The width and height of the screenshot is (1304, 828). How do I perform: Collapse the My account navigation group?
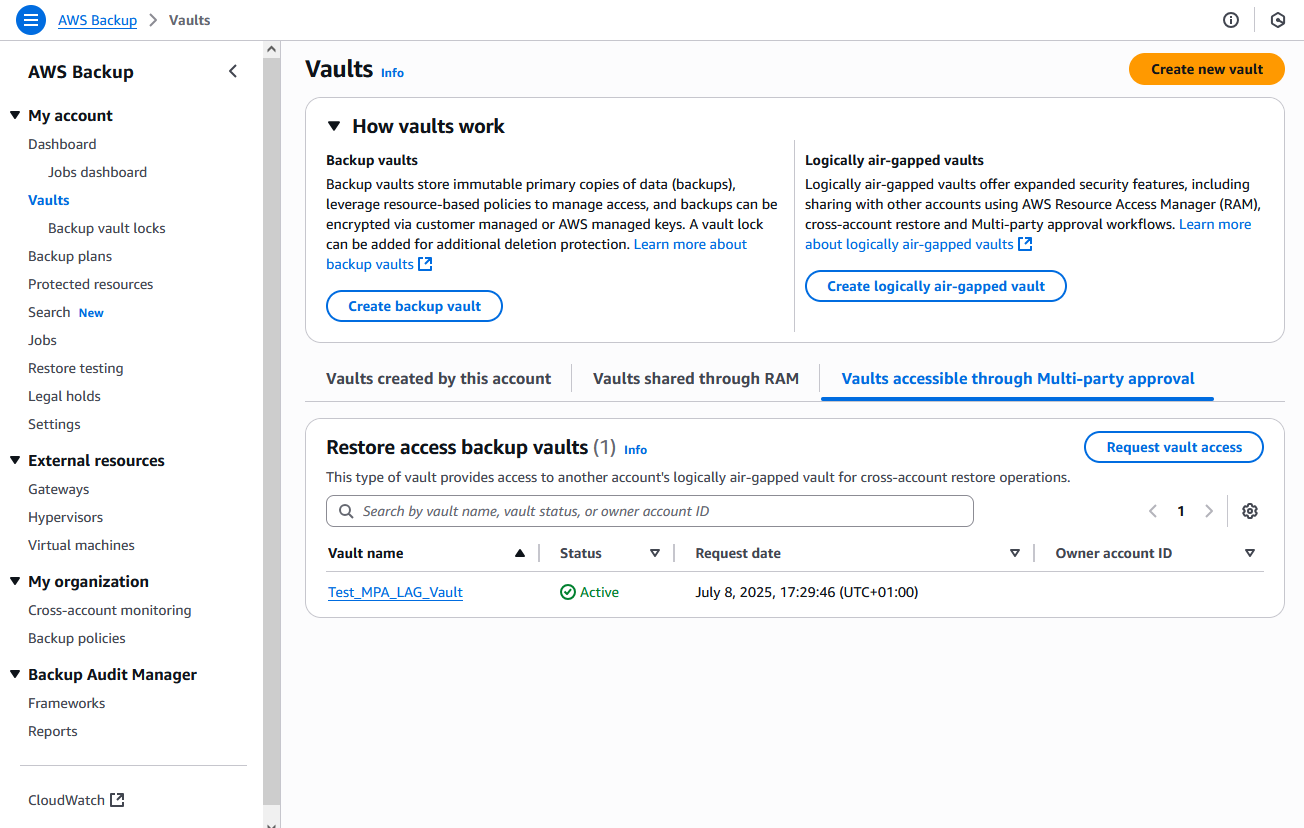point(15,115)
